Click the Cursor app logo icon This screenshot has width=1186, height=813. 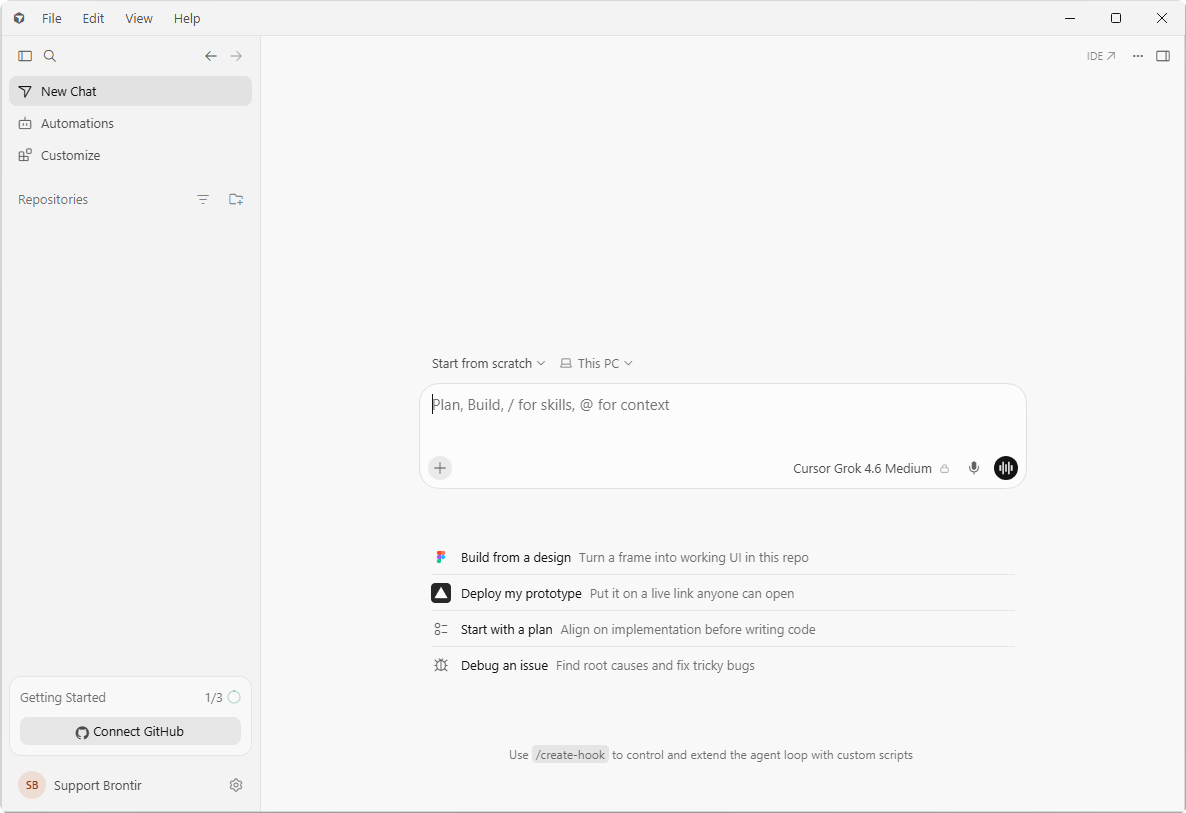19,18
